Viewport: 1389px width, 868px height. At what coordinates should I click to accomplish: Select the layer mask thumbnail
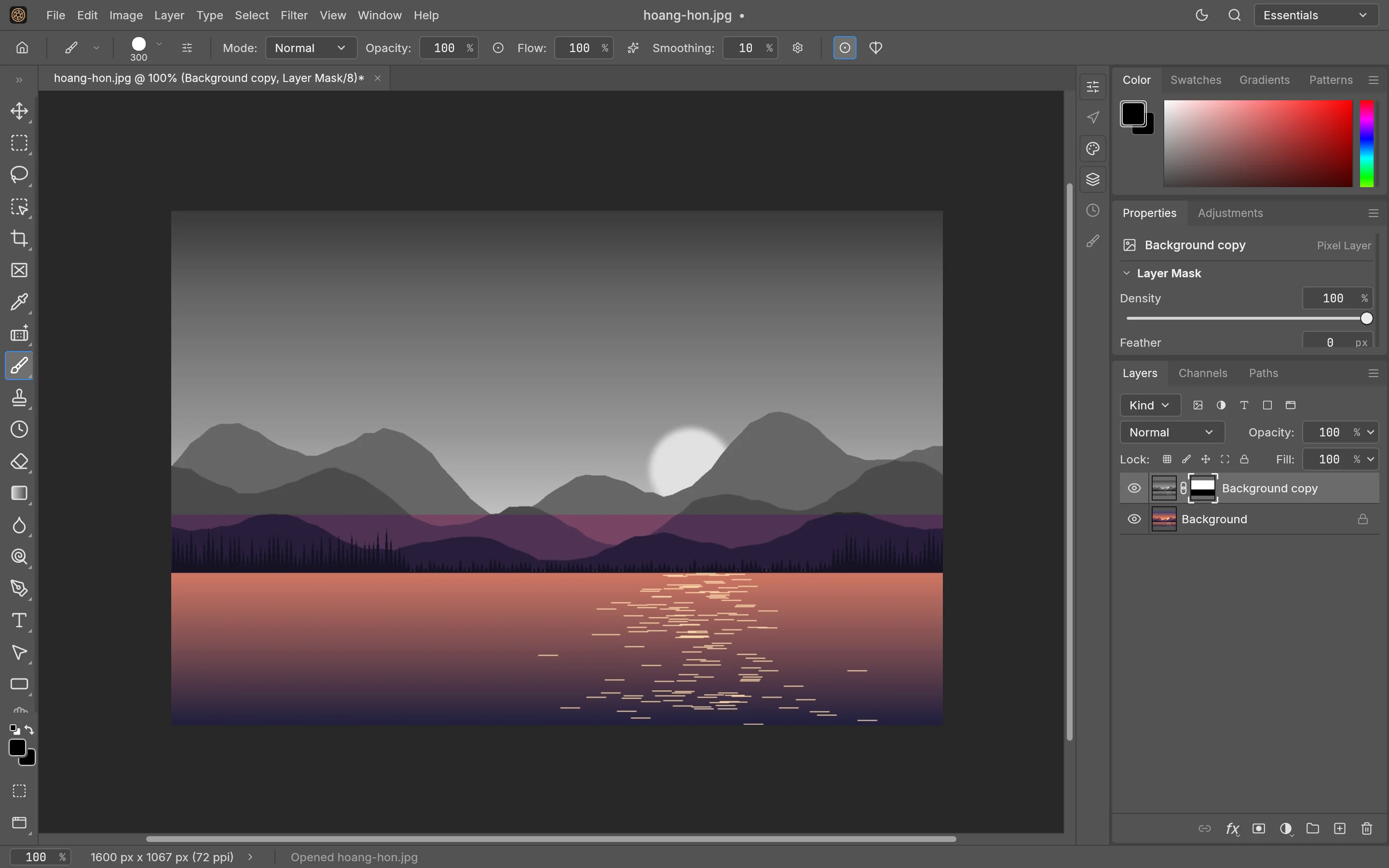click(1202, 488)
